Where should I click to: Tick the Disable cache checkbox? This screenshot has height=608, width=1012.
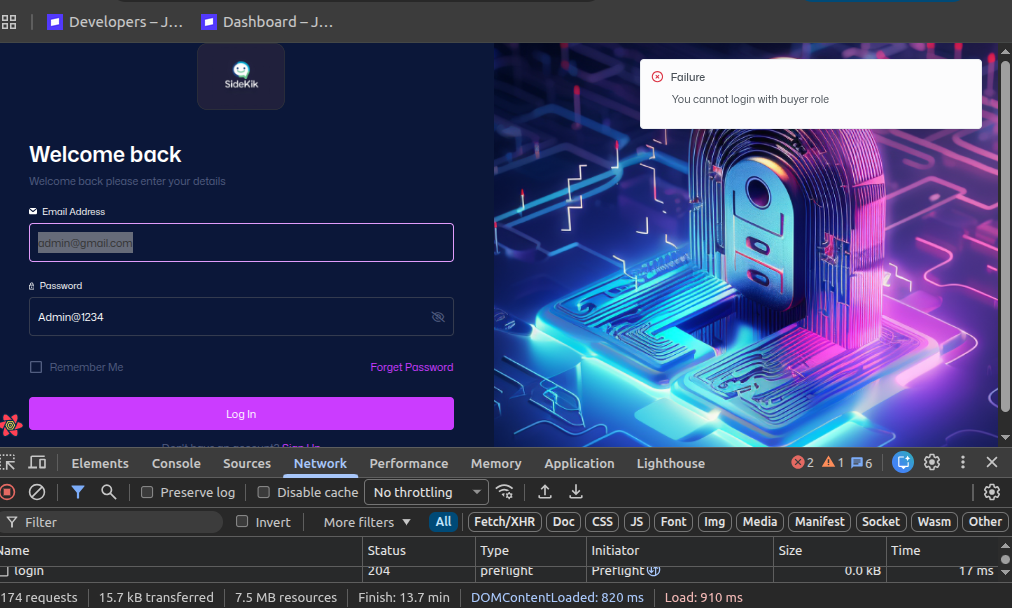(264, 492)
